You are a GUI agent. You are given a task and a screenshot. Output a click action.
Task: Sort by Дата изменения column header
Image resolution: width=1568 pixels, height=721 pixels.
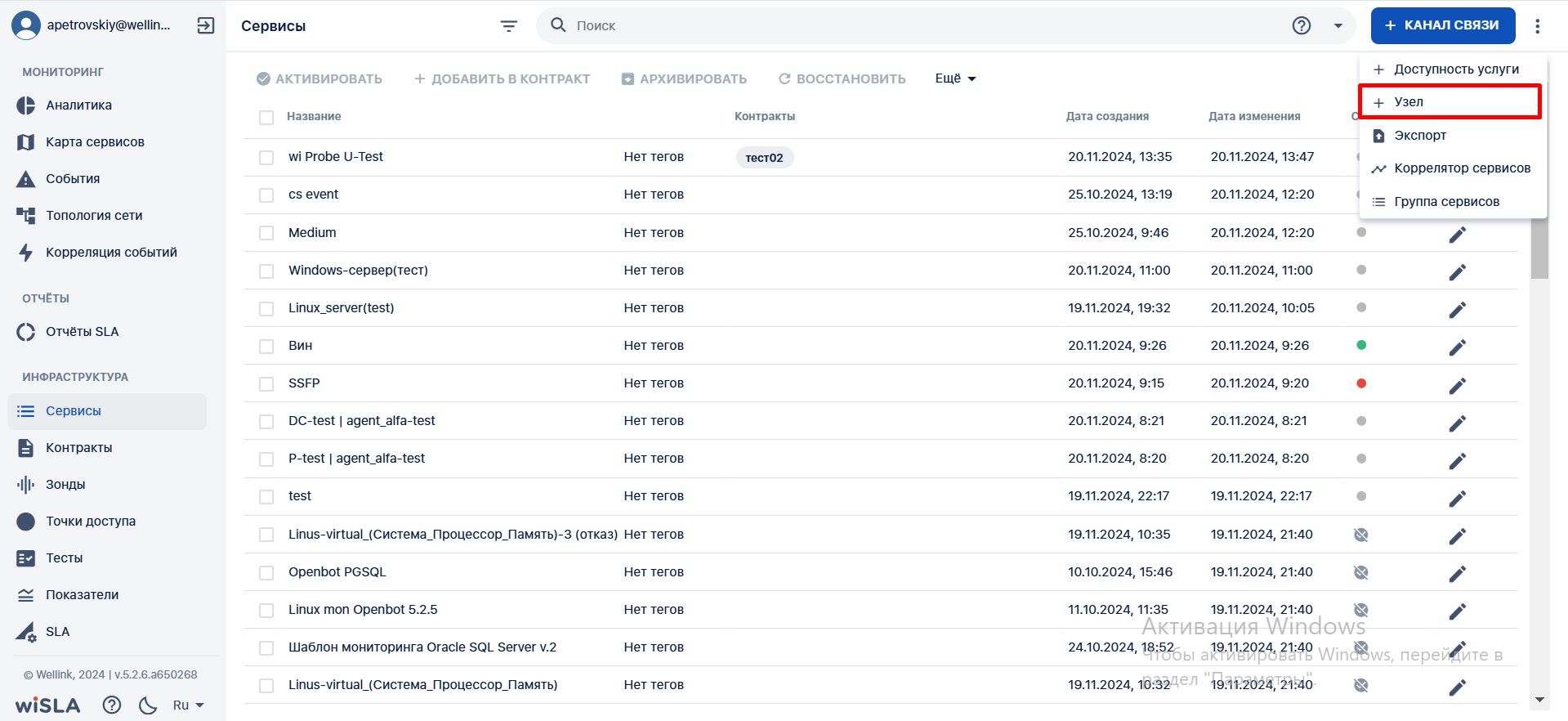click(1254, 116)
